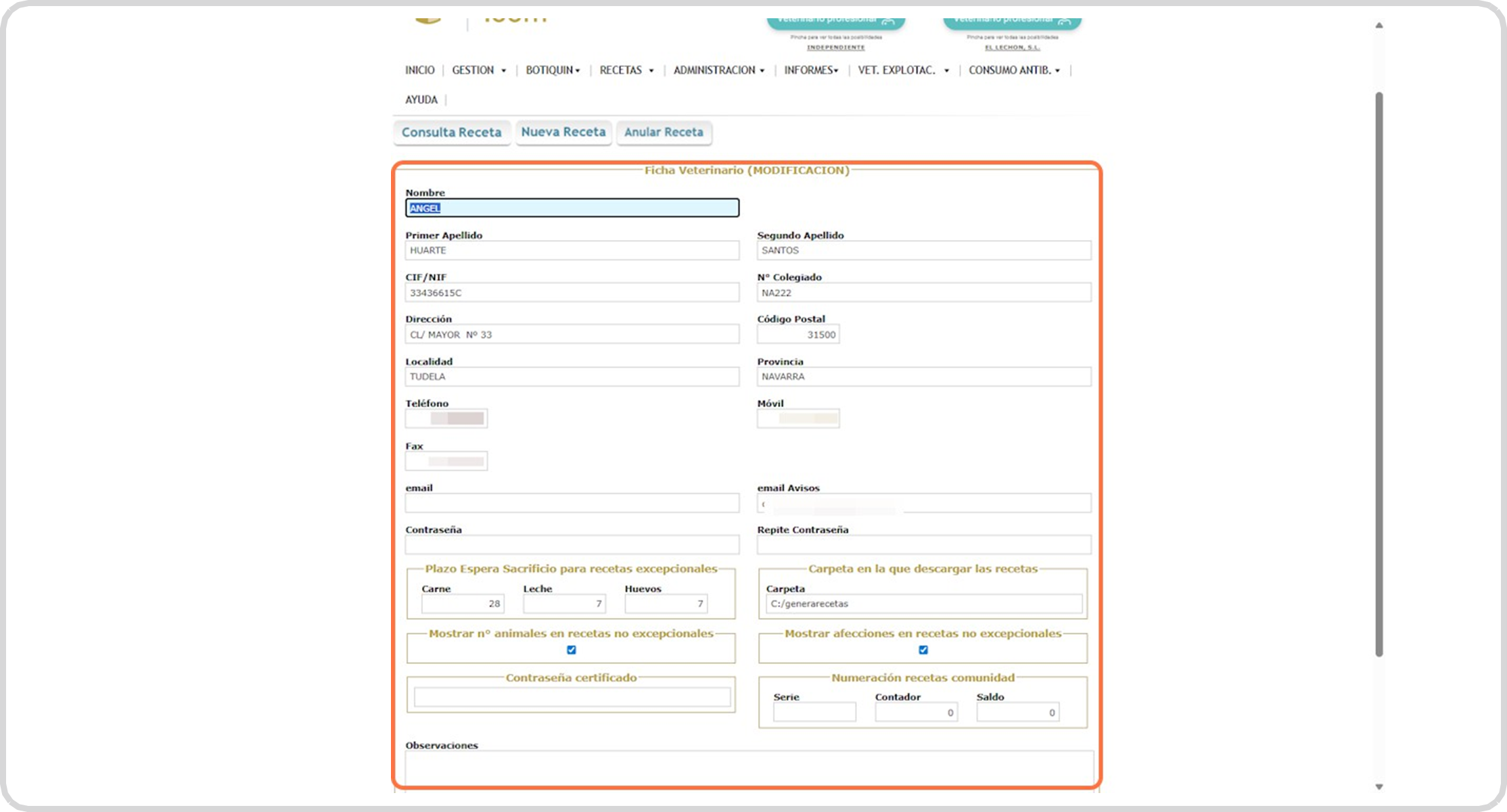
Task: Click the page vertical scrollbar thumb
Action: tap(1378, 372)
